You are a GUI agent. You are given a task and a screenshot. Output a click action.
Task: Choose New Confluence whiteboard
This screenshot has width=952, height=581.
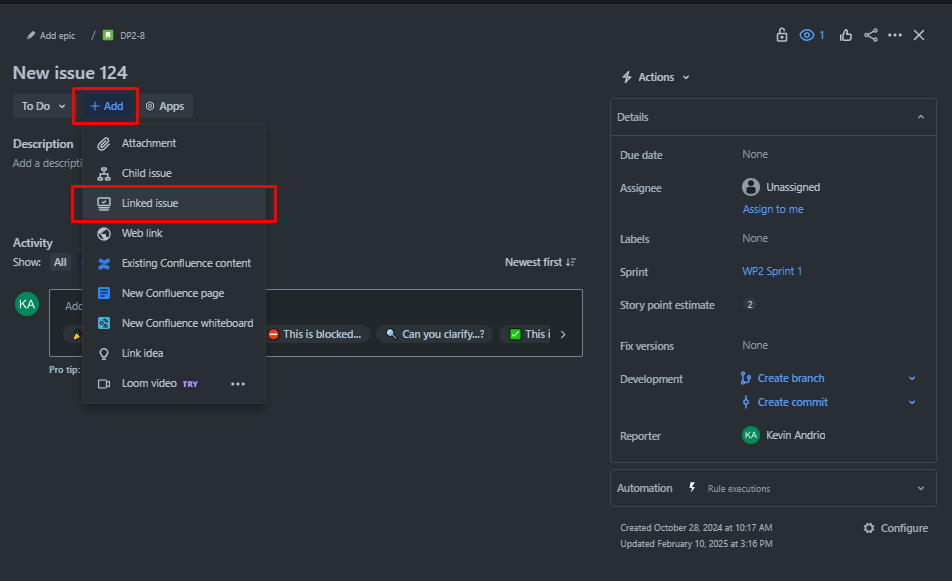pos(174,323)
